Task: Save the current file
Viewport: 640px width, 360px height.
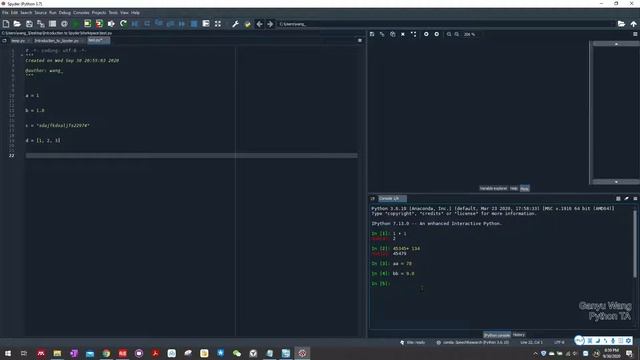Action: pyautogui.click(x=29, y=24)
